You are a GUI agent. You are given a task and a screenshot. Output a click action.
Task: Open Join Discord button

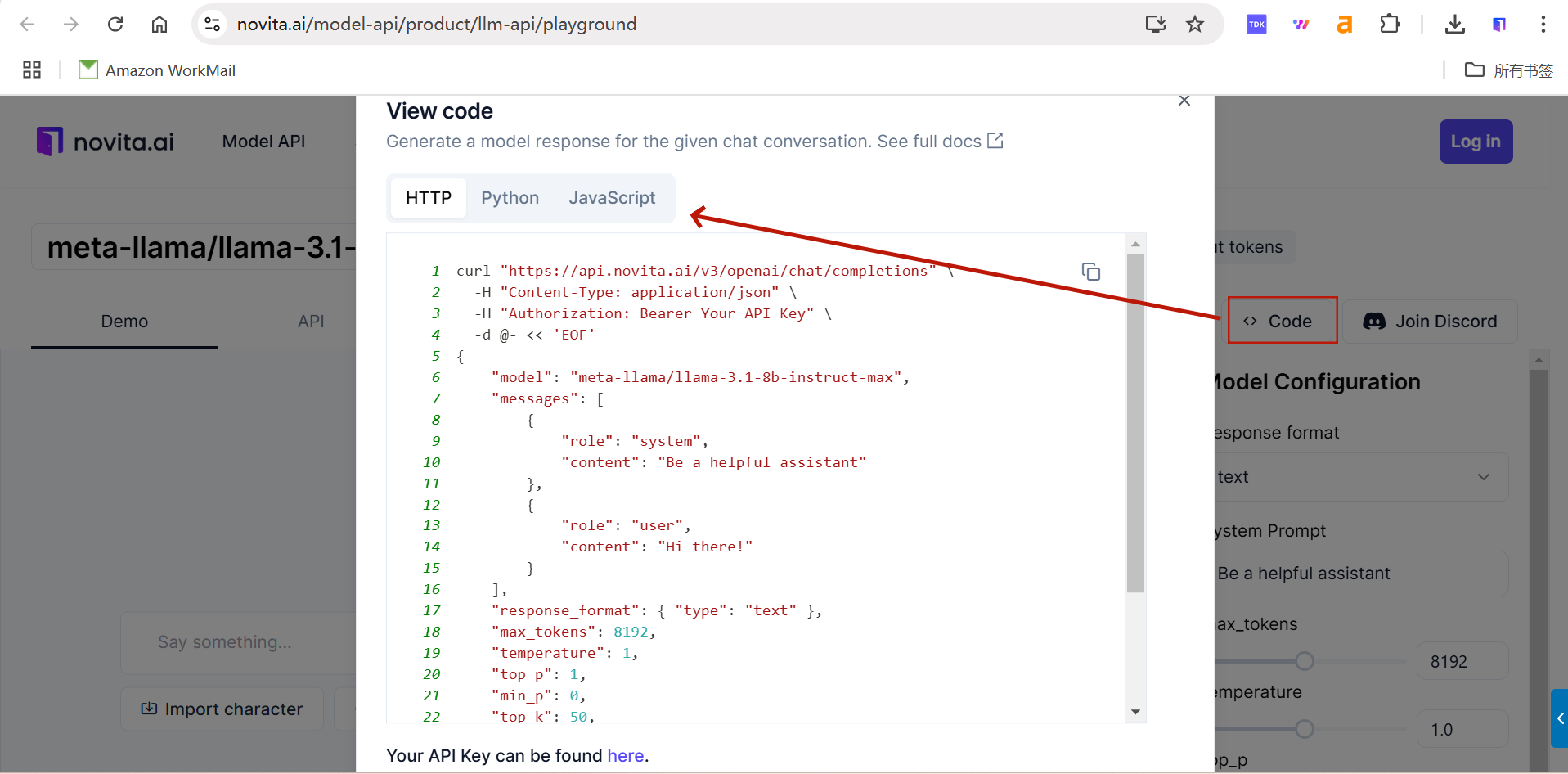tap(1431, 322)
